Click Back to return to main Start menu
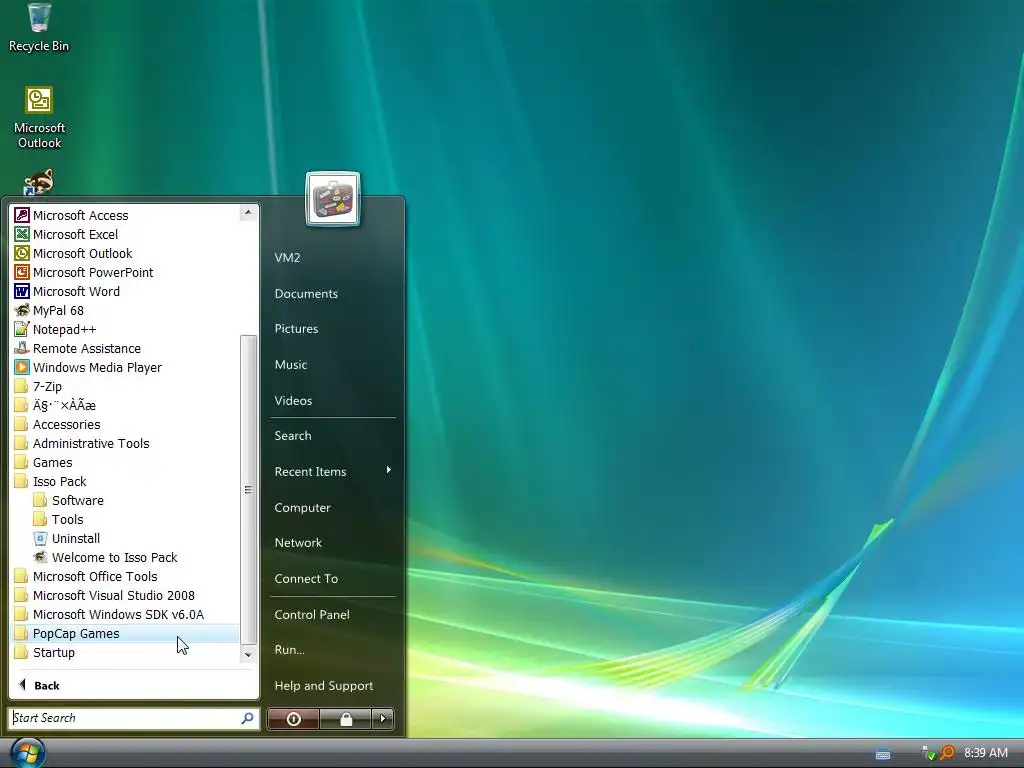This screenshot has width=1024, height=768. point(39,685)
